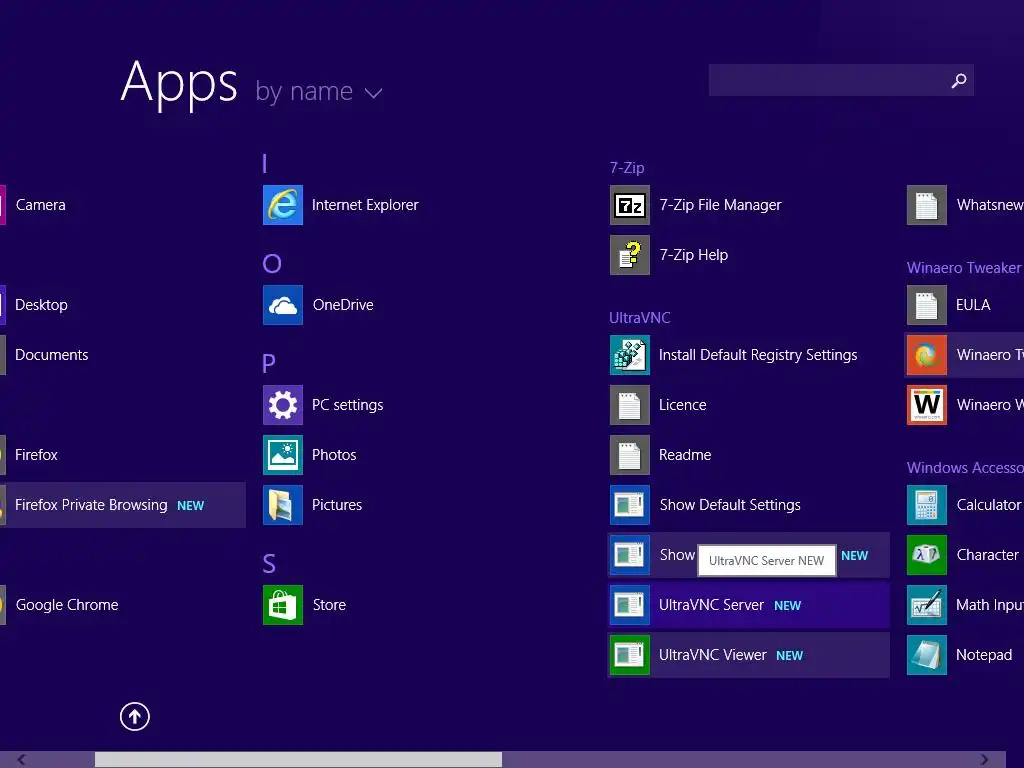This screenshot has width=1024, height=768.
Task: Open the Pictures folder icon
Action: pyautogui.click(x=283, y=505)
